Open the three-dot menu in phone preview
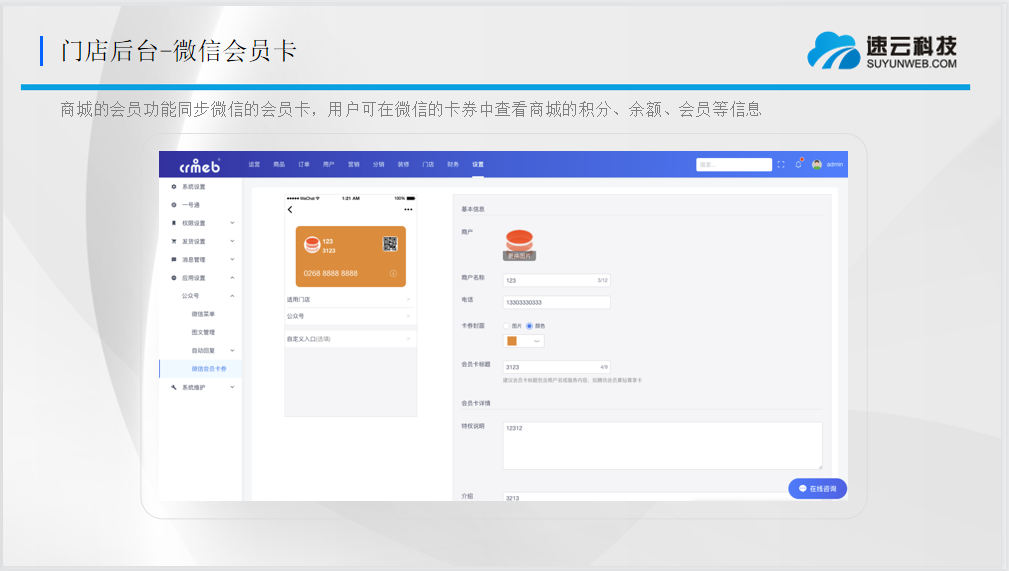The image size is (1009, 571). tap(408, 210)
